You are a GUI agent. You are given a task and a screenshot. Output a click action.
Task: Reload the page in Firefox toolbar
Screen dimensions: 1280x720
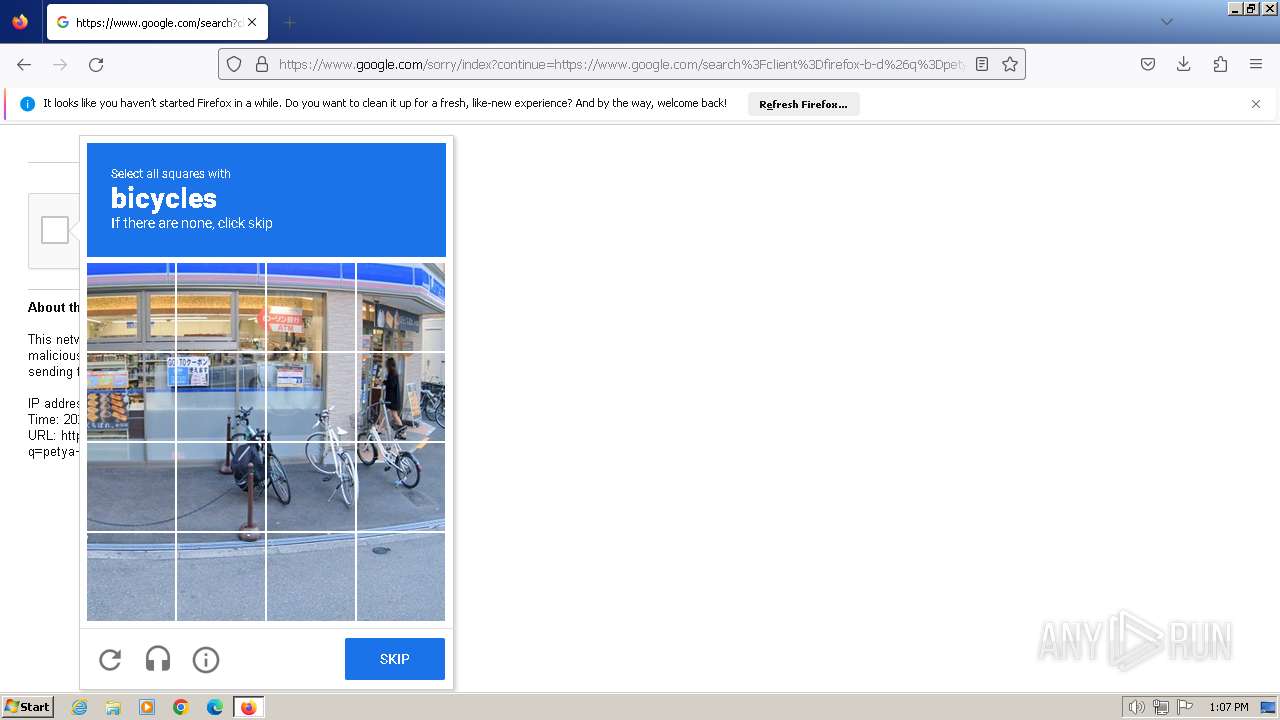coord(96,64)
